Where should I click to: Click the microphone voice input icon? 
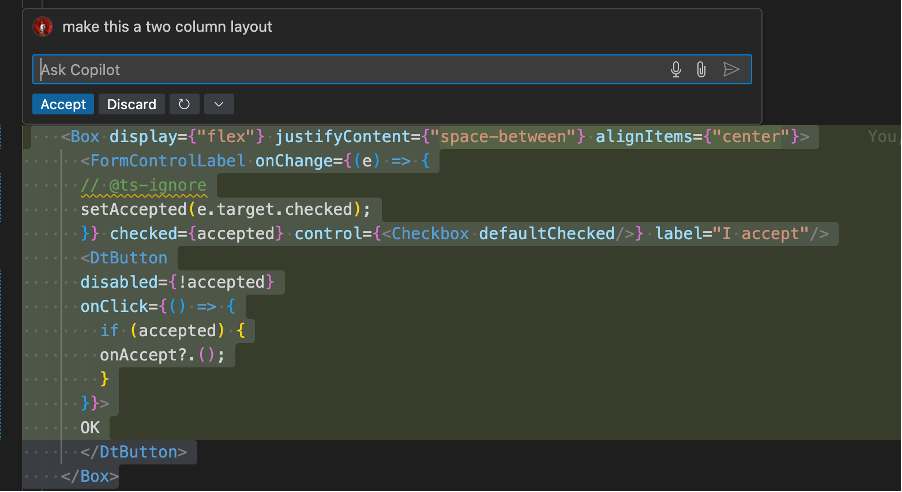[676, 69]
